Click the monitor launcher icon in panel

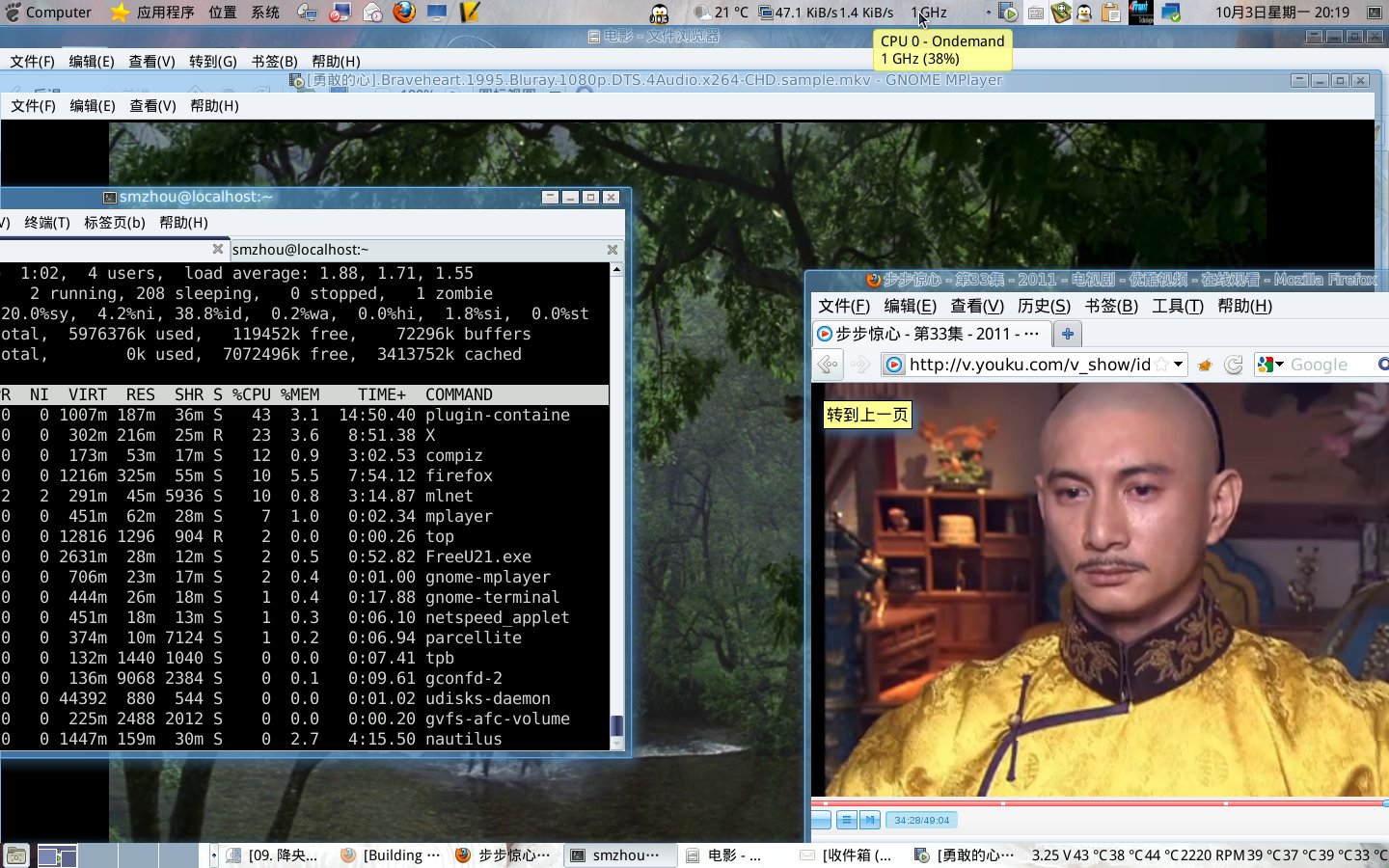coord(437,13)
